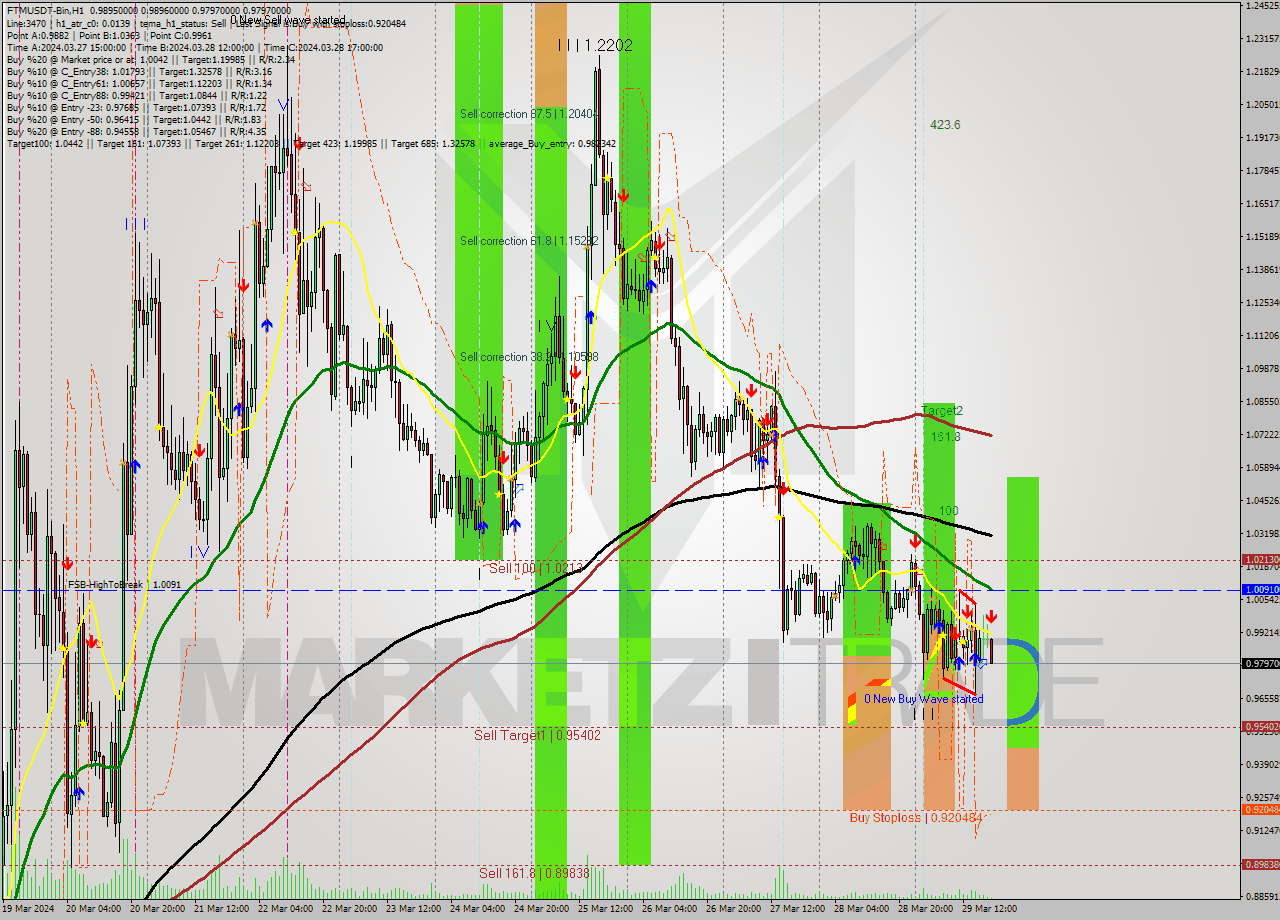Click the '0 New Buy Wave started' text

click(x=923, y=699)
